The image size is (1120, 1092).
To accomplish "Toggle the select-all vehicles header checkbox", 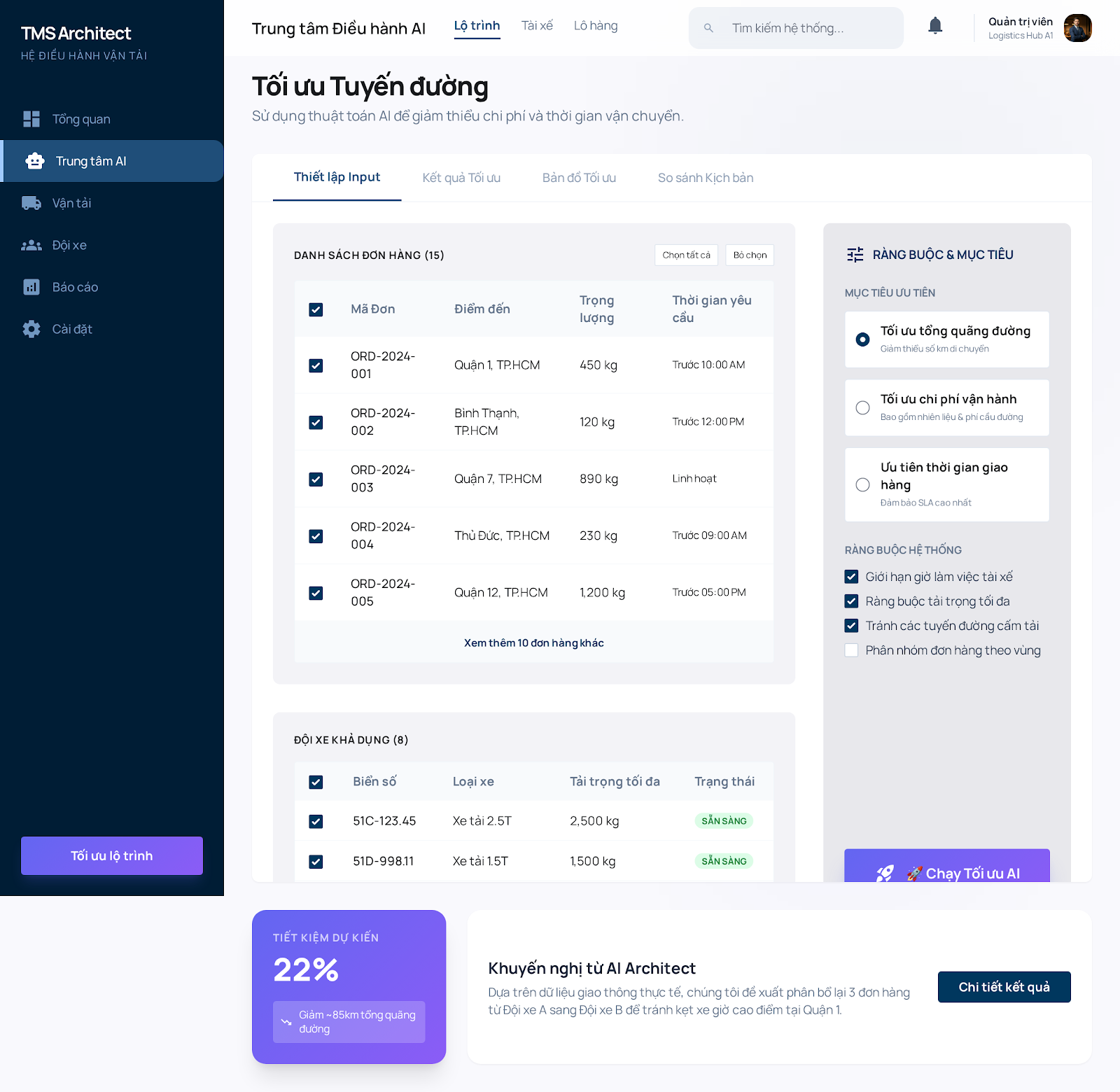I will 316,782.
